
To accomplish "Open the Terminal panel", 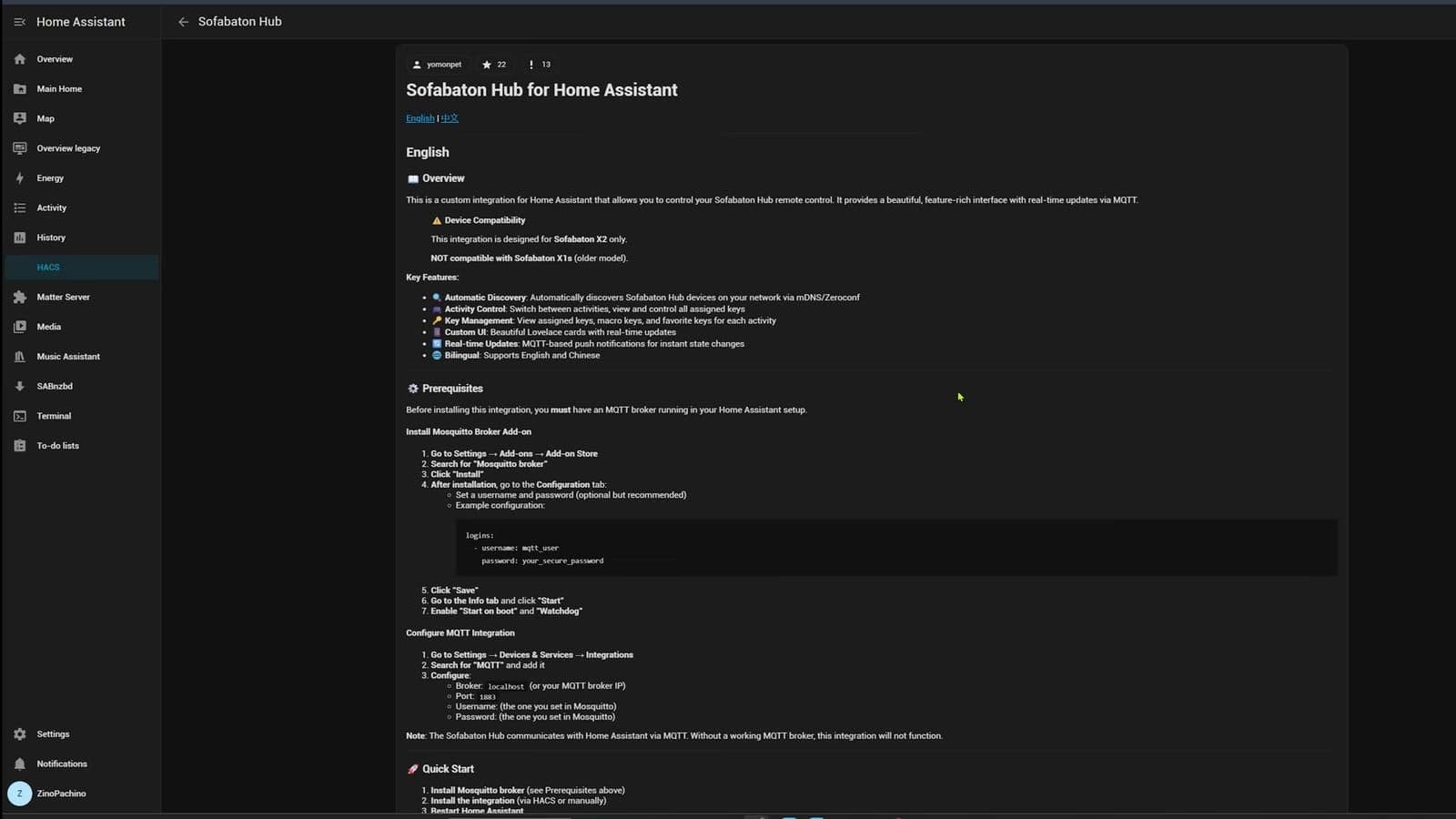I will point(82,416).
